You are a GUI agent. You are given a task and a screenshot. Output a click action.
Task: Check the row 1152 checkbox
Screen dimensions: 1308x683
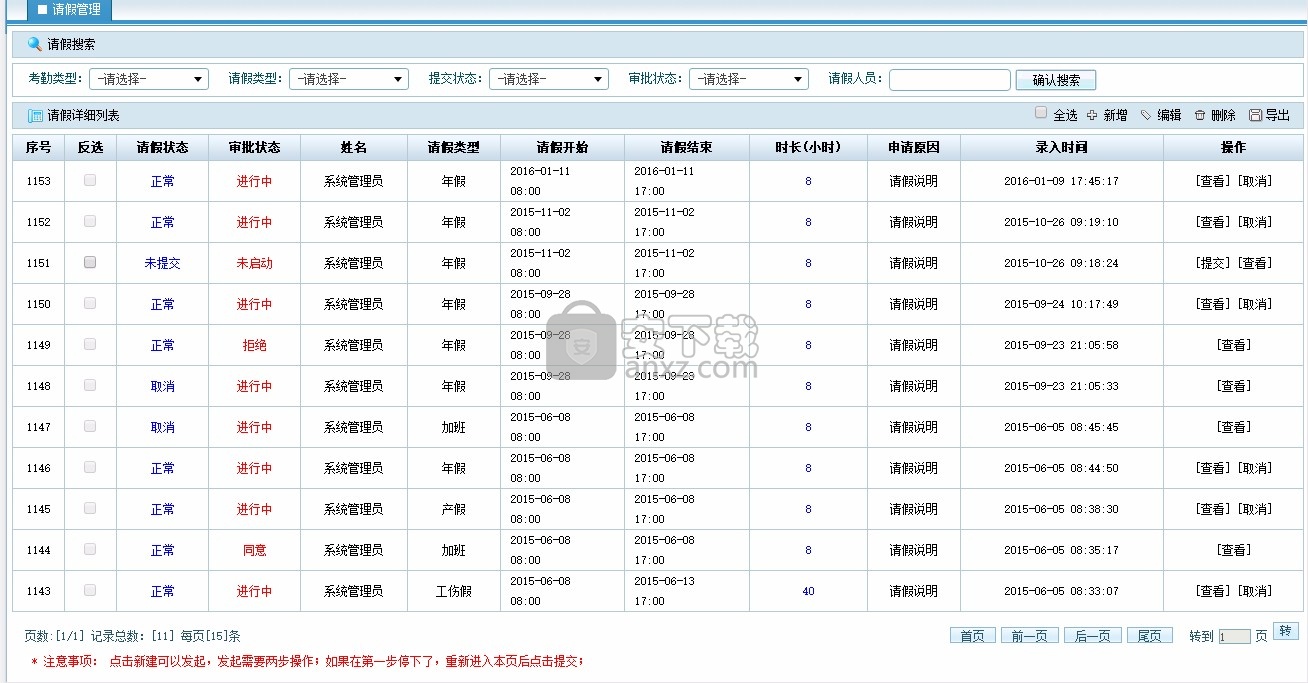90,221
